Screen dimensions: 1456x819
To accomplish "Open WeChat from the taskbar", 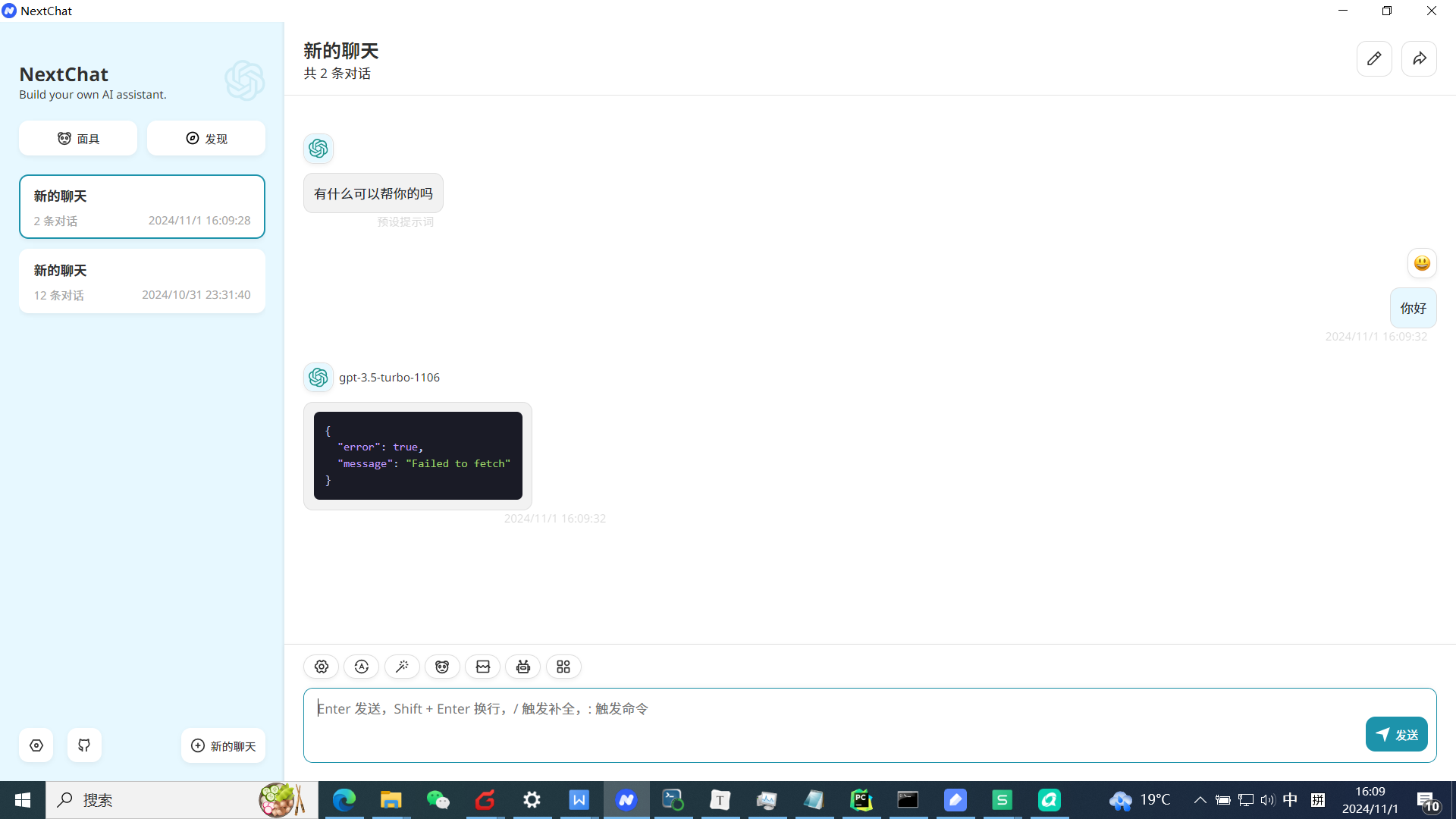I will tap(438, 800).
